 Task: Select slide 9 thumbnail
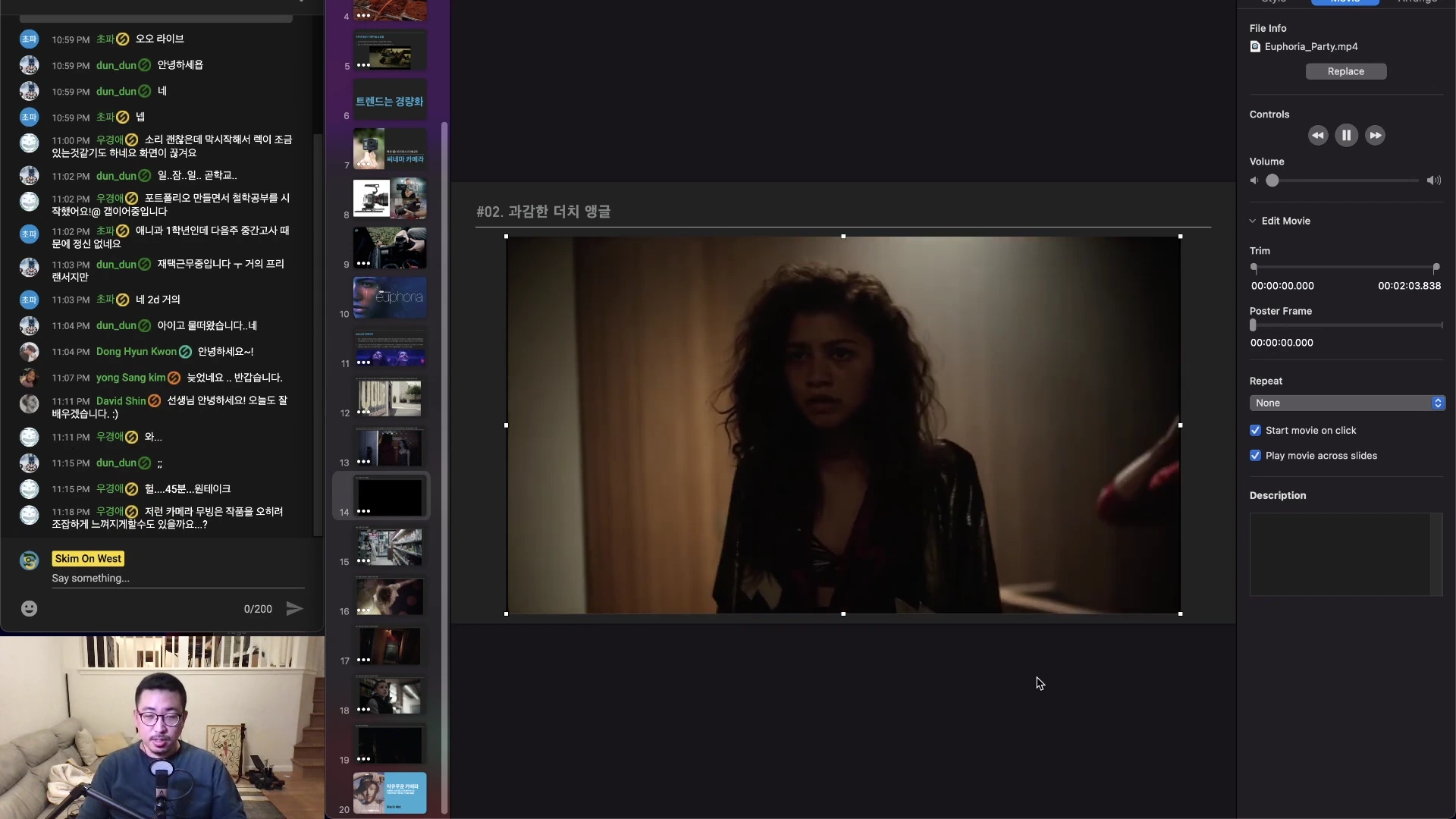point(390,249)
